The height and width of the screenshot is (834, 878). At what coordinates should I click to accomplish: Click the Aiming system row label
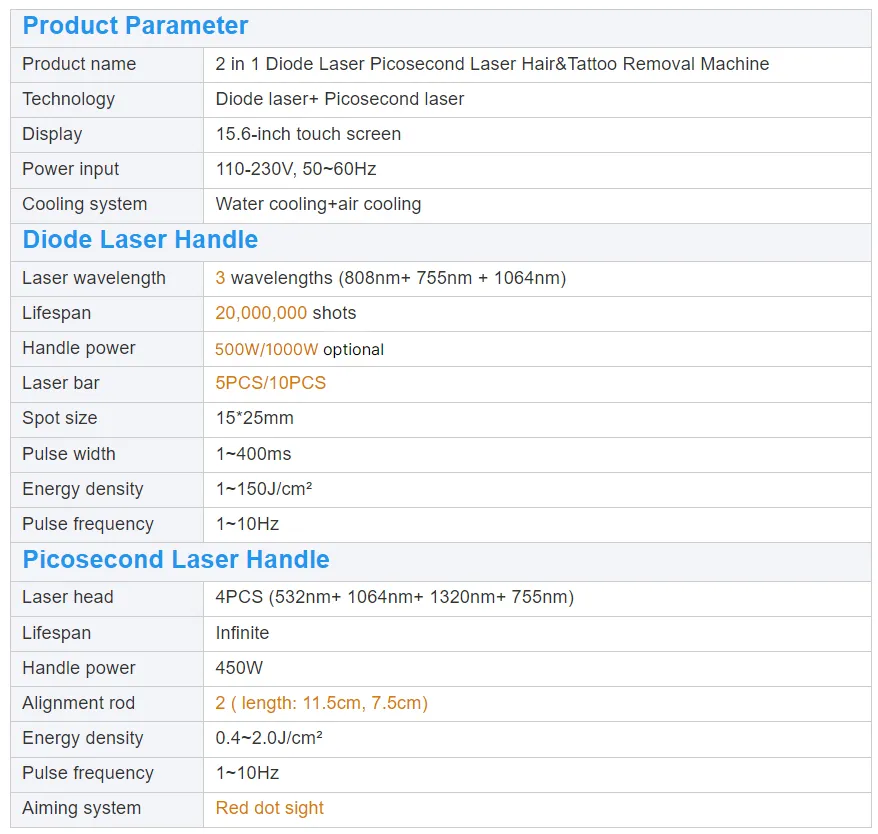[x=81, y=808]
